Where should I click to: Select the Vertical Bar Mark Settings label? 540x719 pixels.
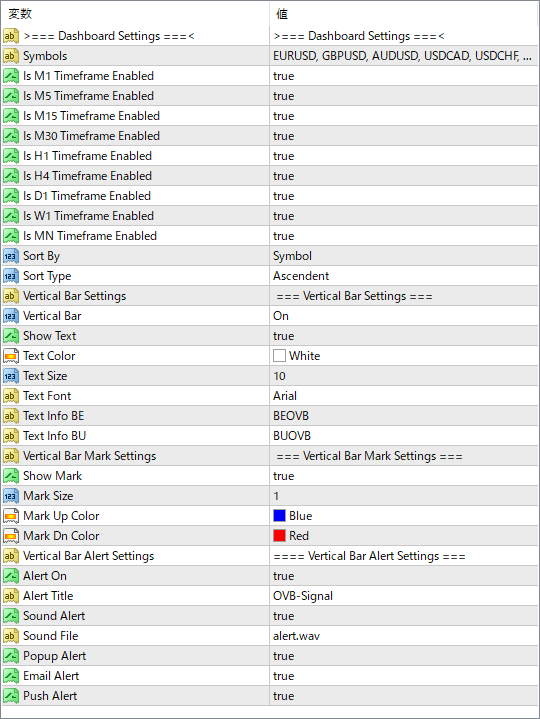(90, 456)
